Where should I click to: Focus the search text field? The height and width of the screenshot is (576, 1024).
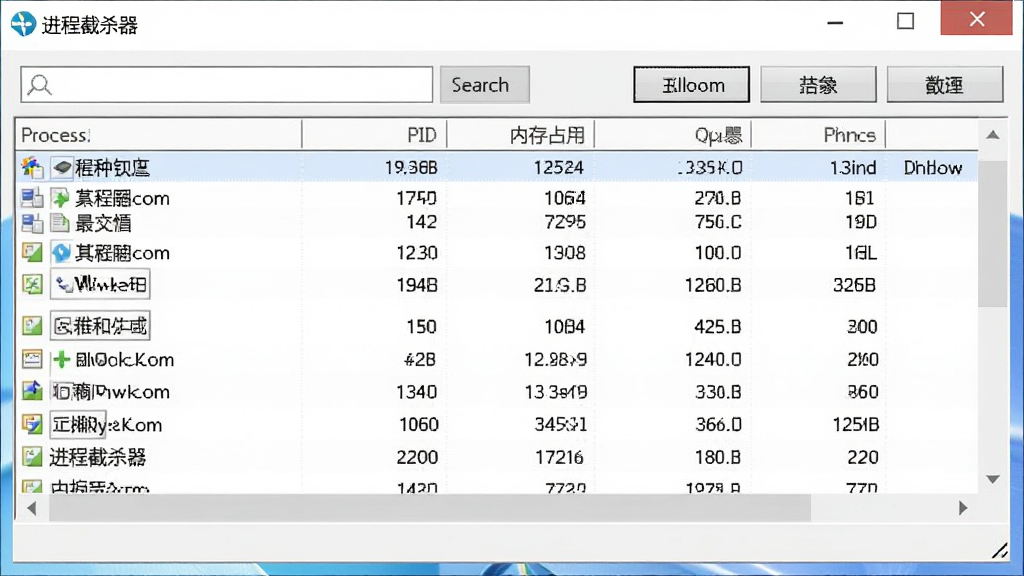pyautogui.click(x=227, y=85)
